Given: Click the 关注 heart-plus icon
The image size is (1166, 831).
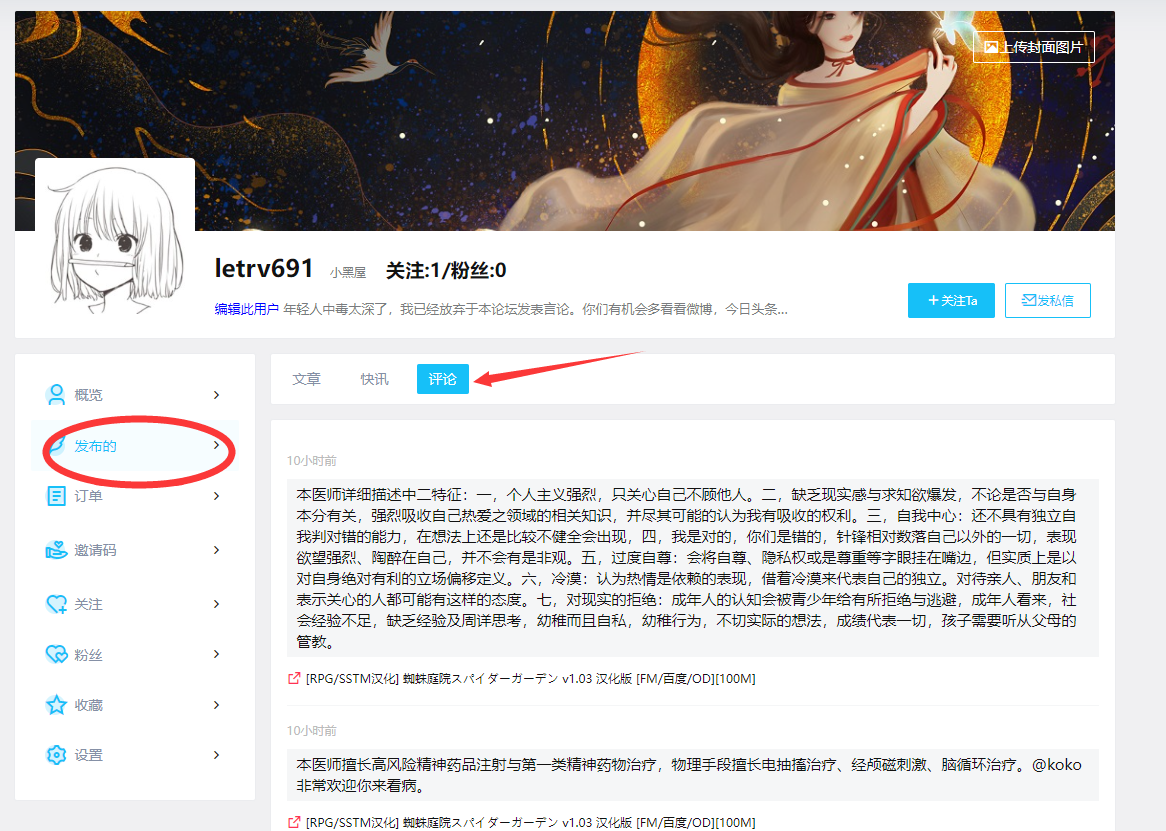Looking at the screenshot, I should [56, 604].
